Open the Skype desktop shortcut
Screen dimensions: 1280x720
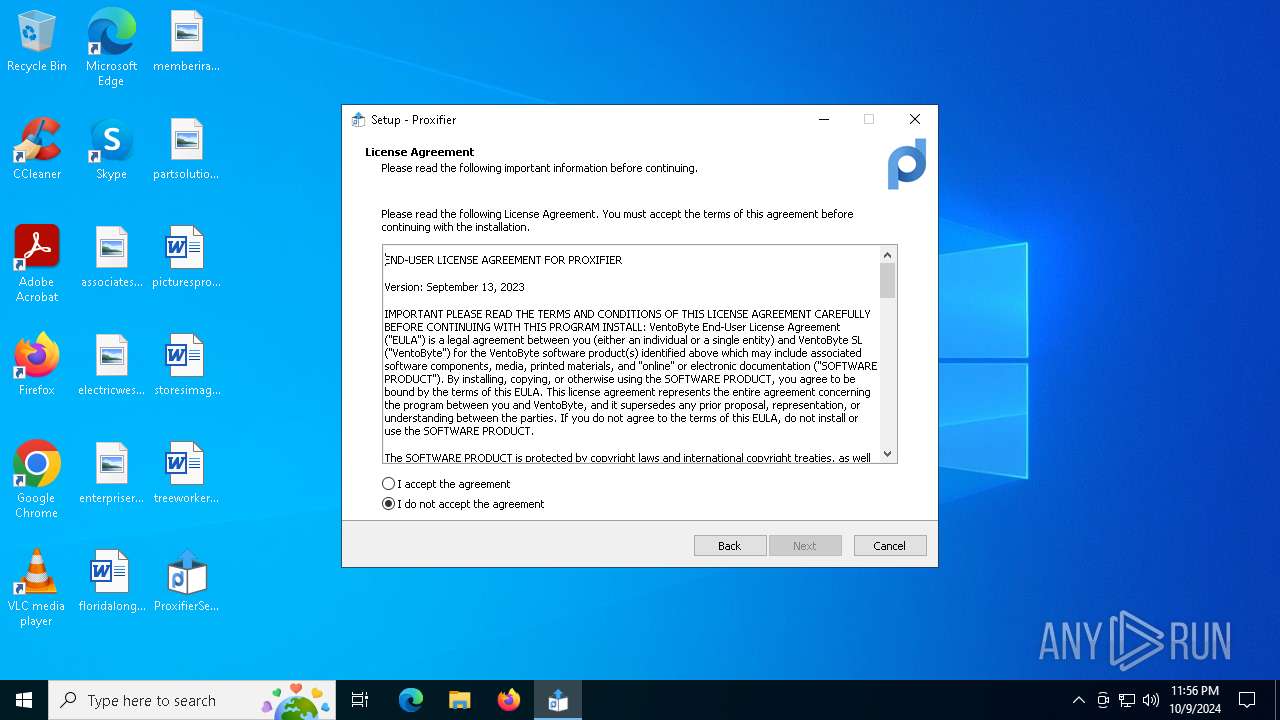click(x=111, y=150)
